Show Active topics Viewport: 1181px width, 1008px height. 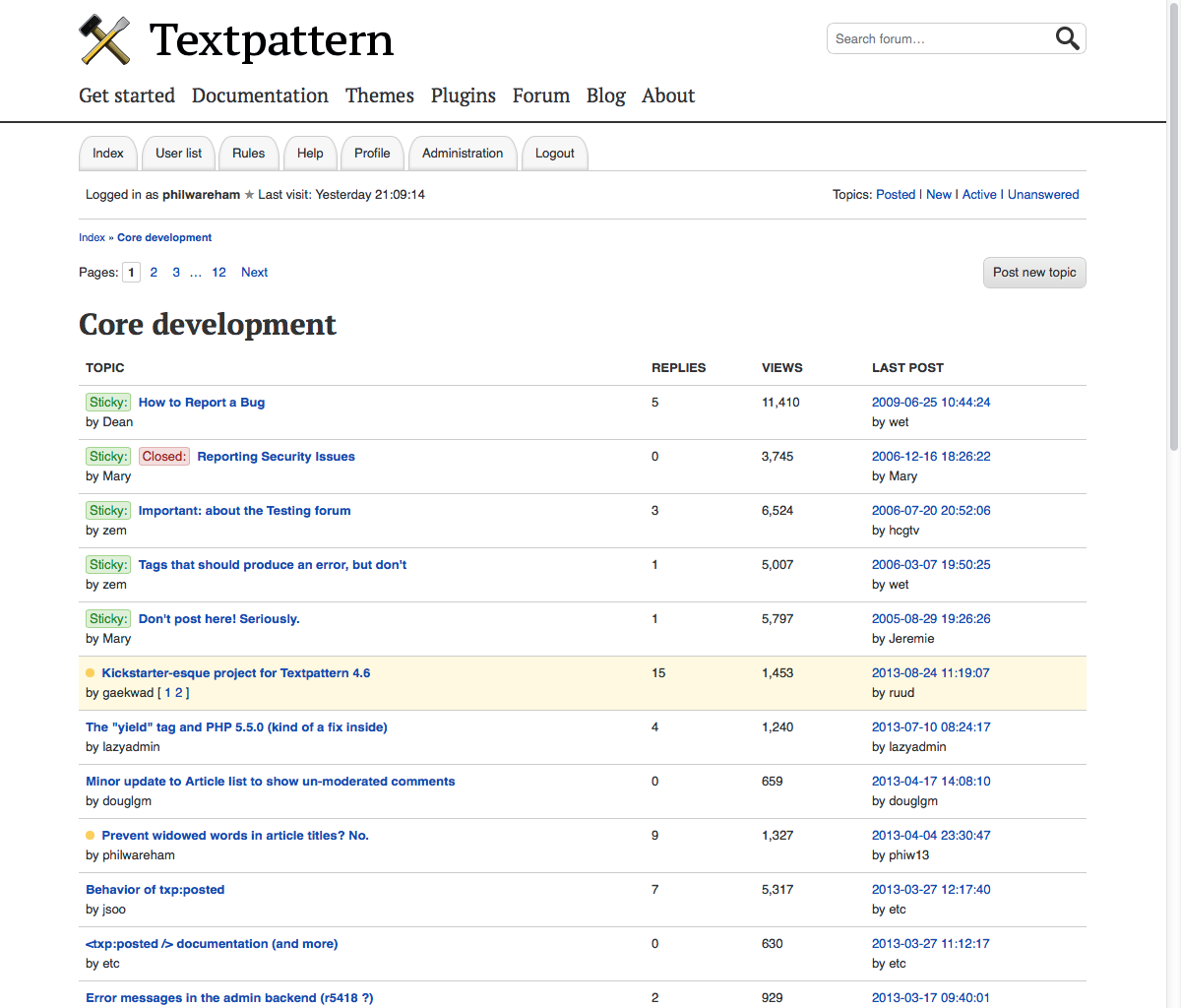point(979,195)
